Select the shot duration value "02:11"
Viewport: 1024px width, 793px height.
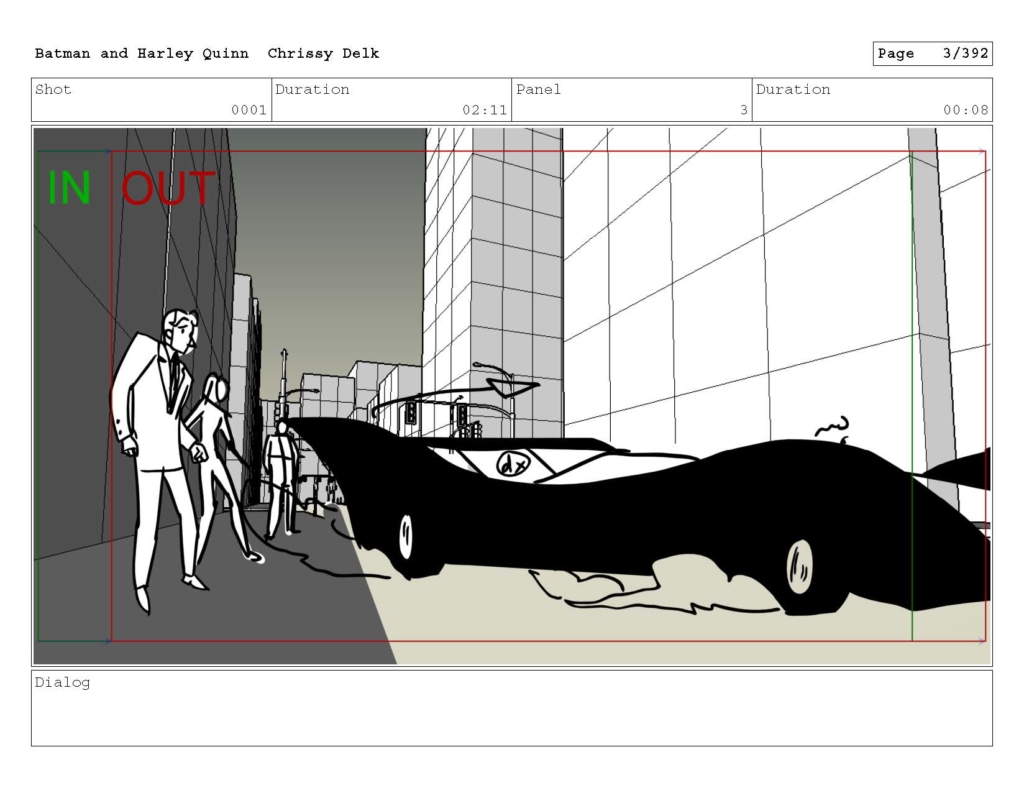pos(485,110)
